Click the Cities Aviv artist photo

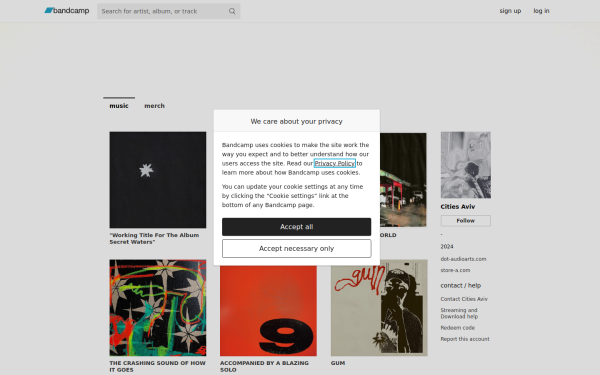[x=466, y=165]
